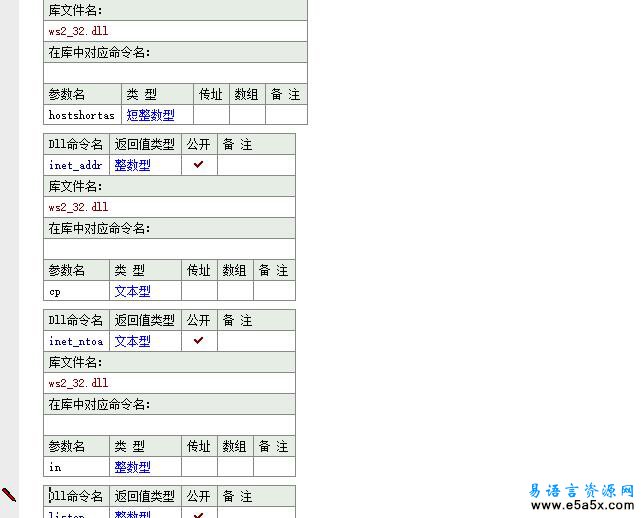643x518 pixels.
Task: Toggle the 数组 cell for parameter hostshortas
Action: click(247, 115)
